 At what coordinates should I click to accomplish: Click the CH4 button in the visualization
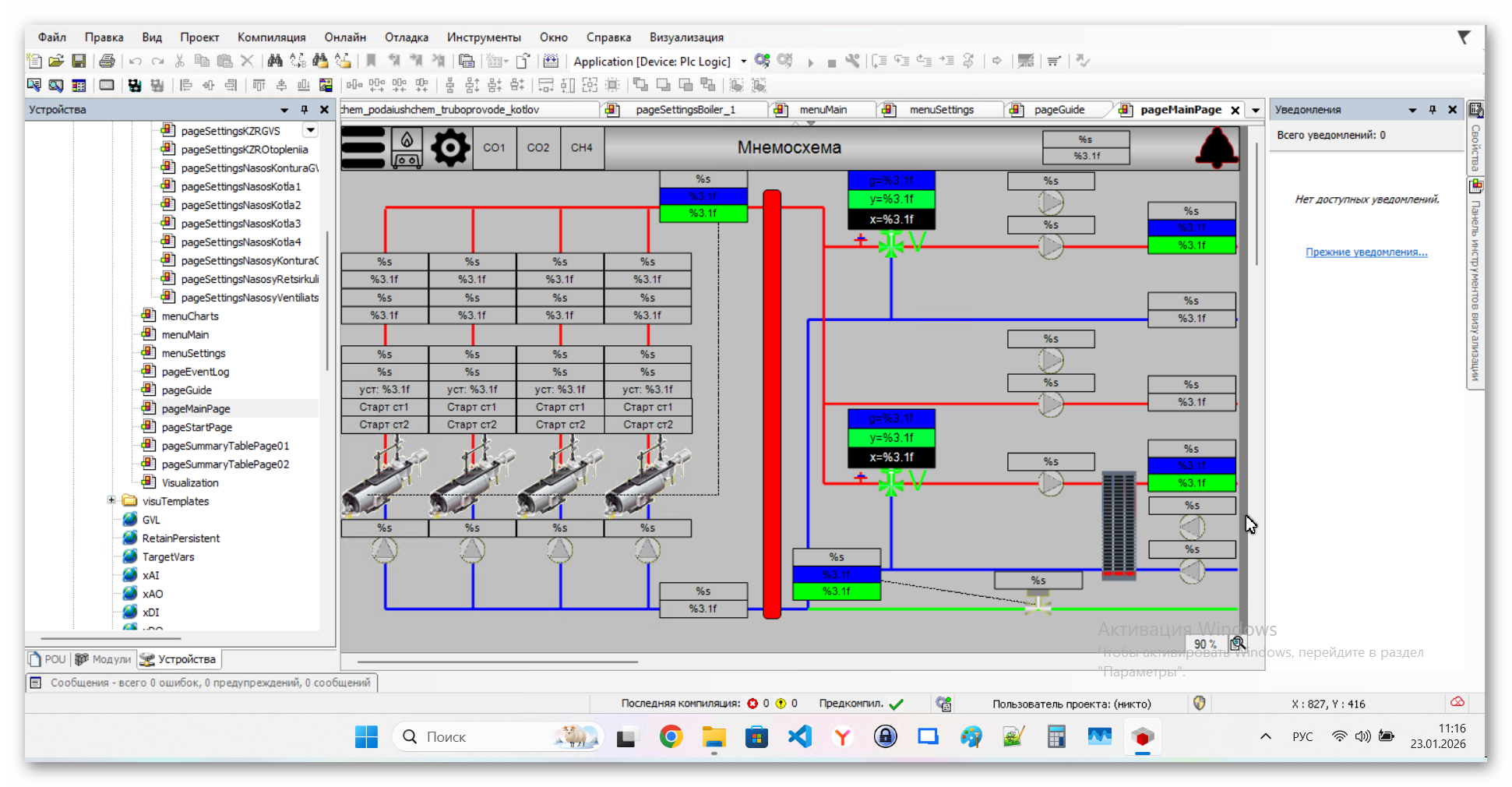pos(581,147)
